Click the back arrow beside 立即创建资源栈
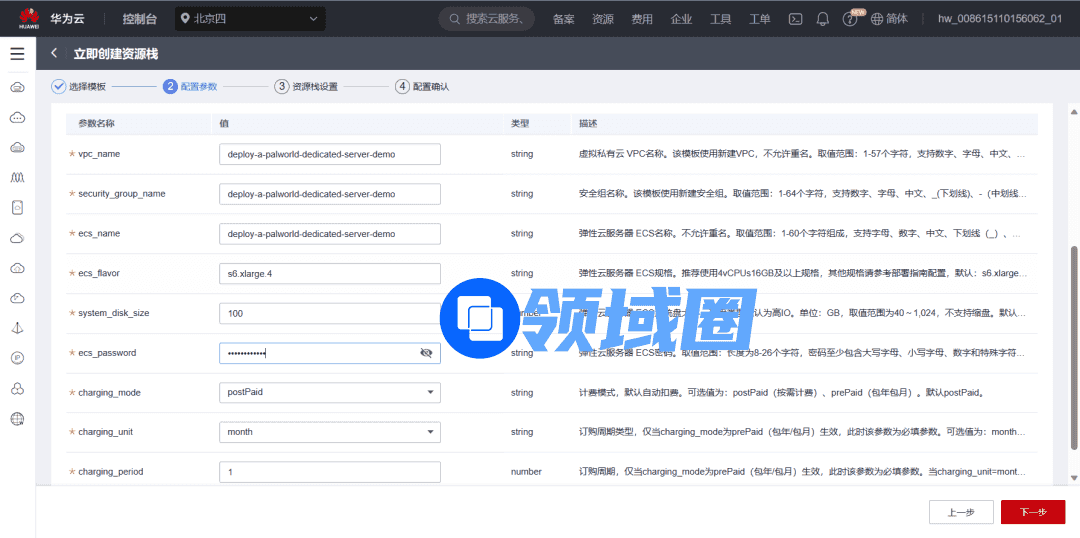Screen dimensions: 1080x538 coord(54,54)
